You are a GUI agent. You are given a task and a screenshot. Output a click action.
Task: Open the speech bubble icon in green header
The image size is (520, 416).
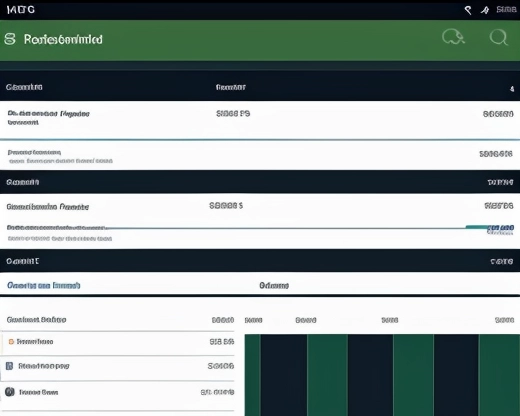(453, 37)
